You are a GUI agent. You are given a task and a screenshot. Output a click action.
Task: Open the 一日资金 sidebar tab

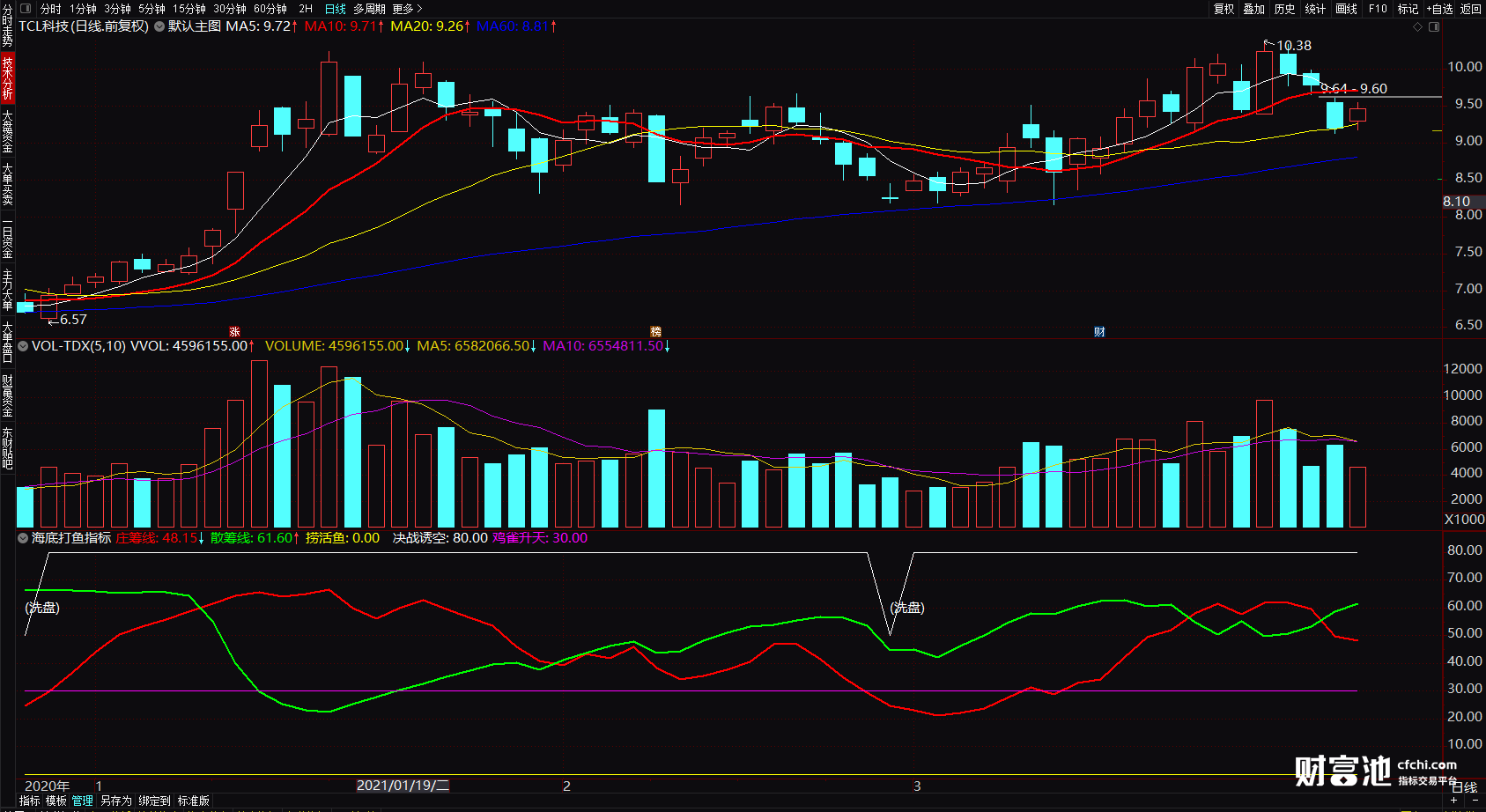pyautogui.click(x=7, y=238)
